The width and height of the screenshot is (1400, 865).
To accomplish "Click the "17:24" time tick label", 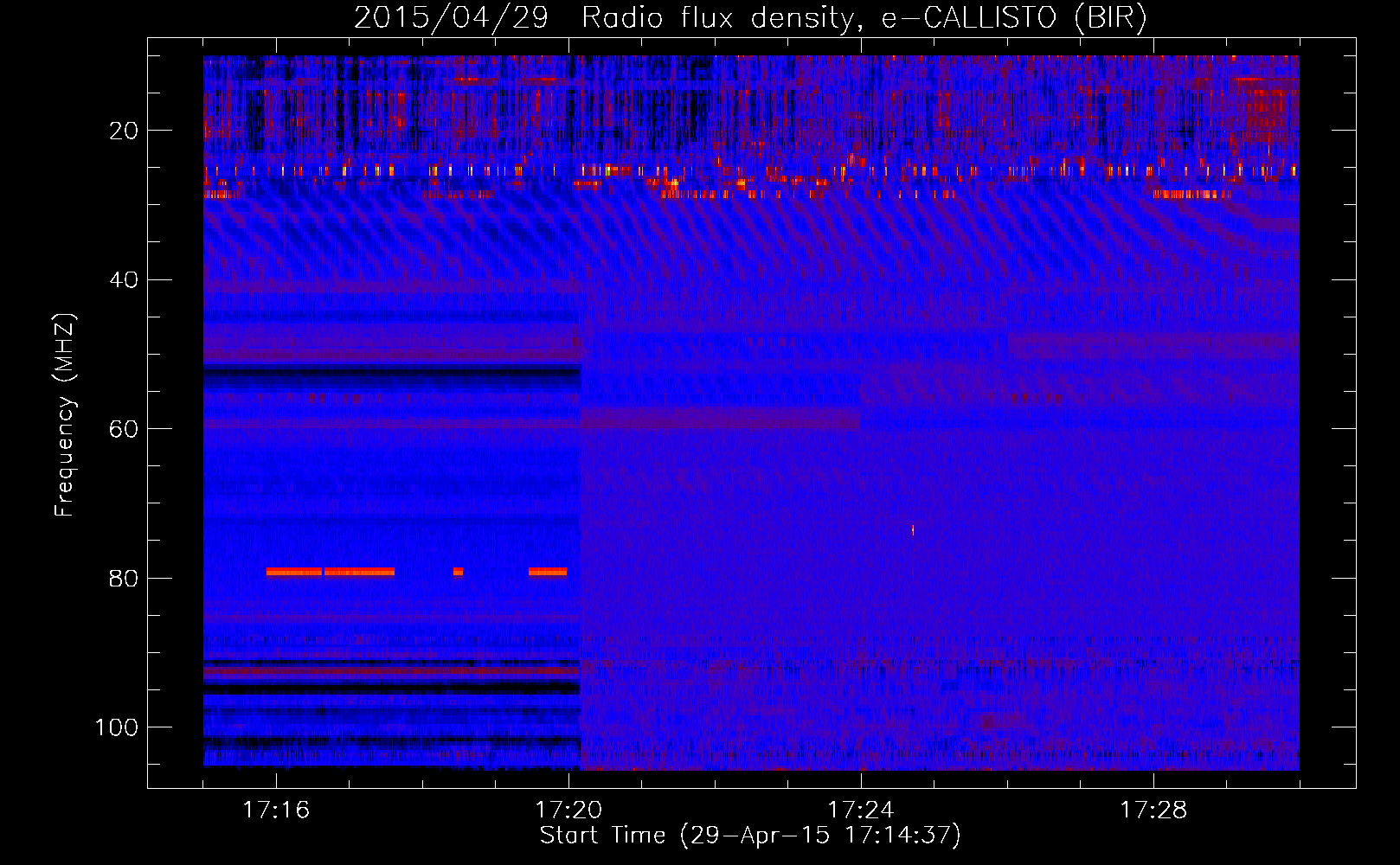I will coord(861,811).
